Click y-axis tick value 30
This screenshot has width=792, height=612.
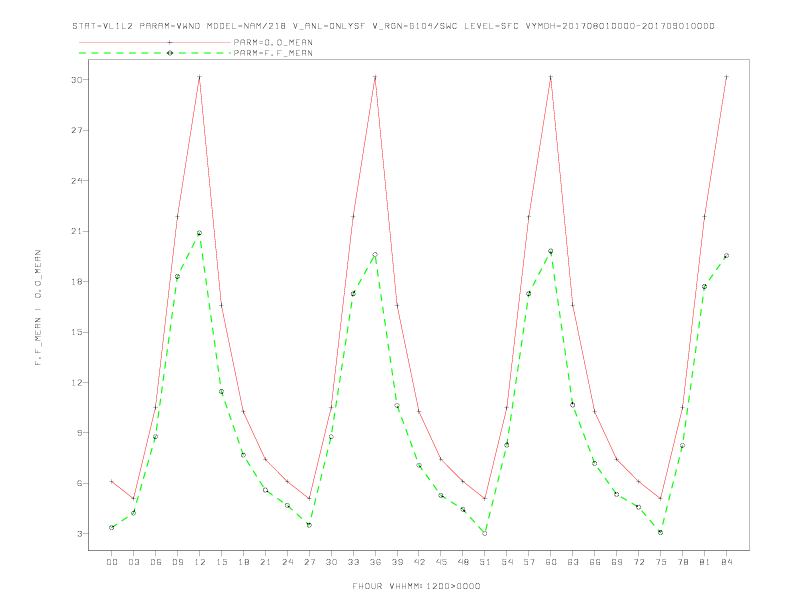pos(77,80)
